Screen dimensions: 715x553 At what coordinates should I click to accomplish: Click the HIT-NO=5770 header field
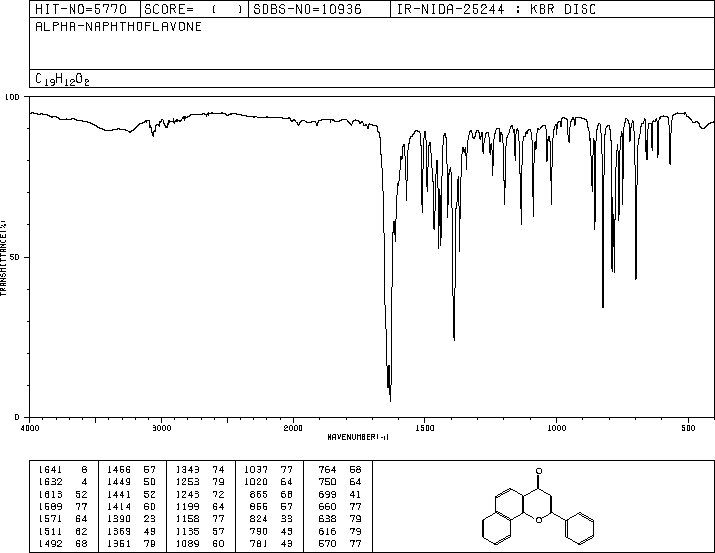pyautogui.click(x=81, y=9)
